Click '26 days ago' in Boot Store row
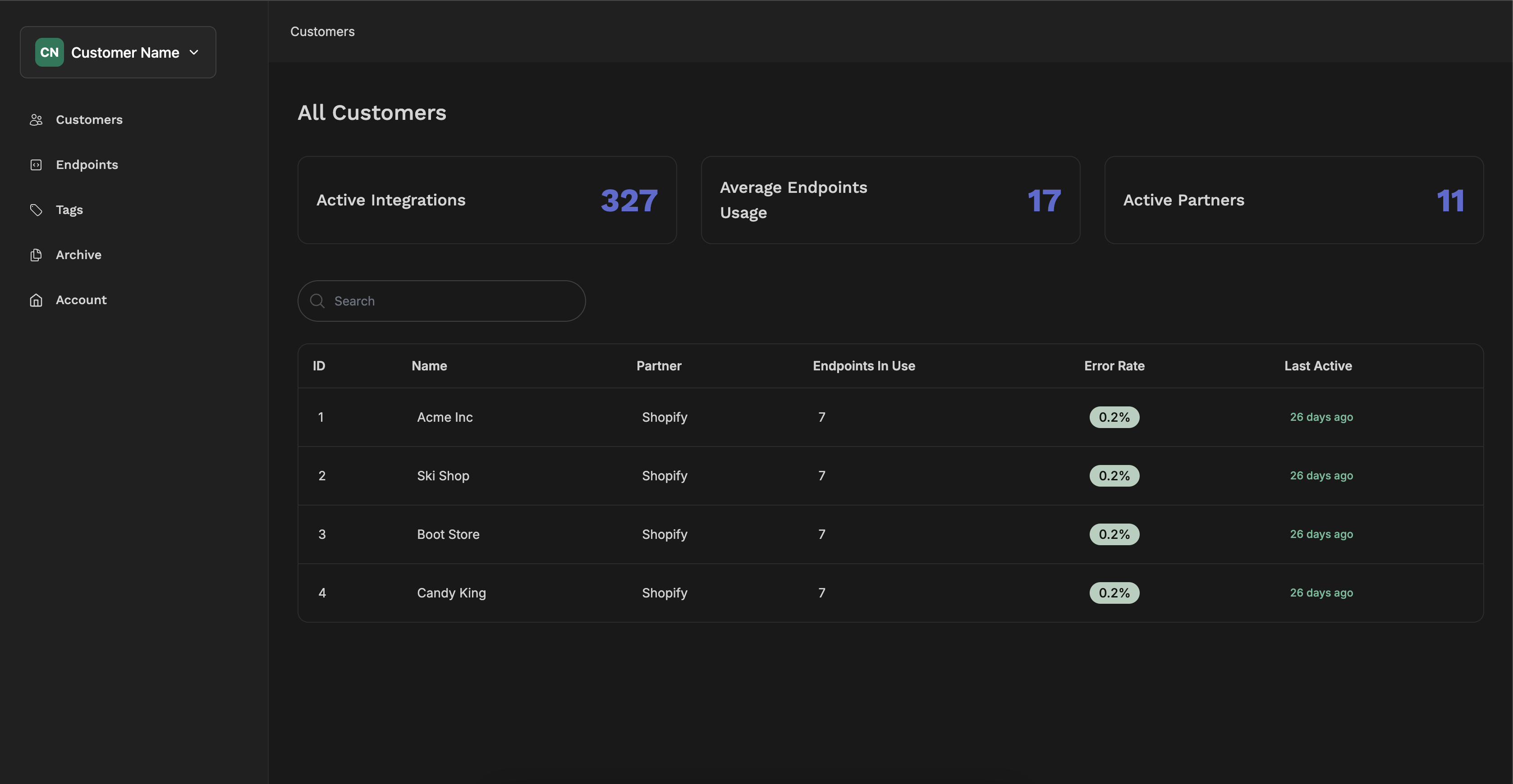 click(x=1321, y=534)
